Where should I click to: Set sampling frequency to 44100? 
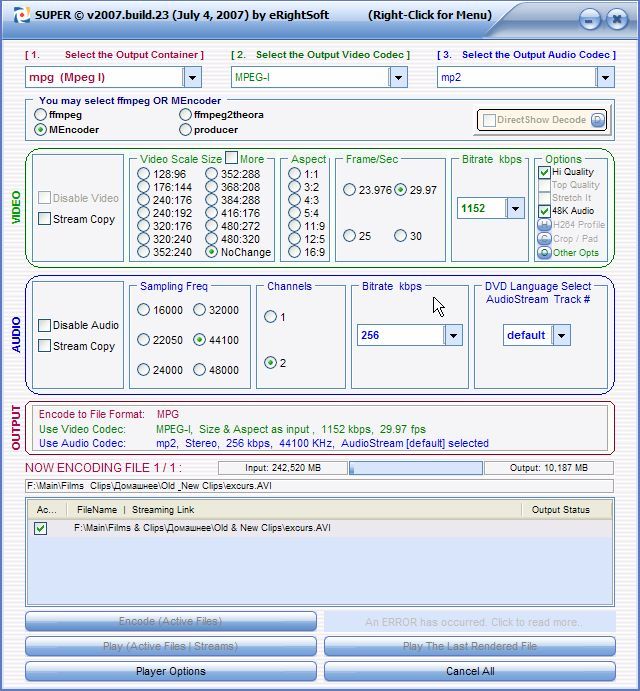point(199,340)
